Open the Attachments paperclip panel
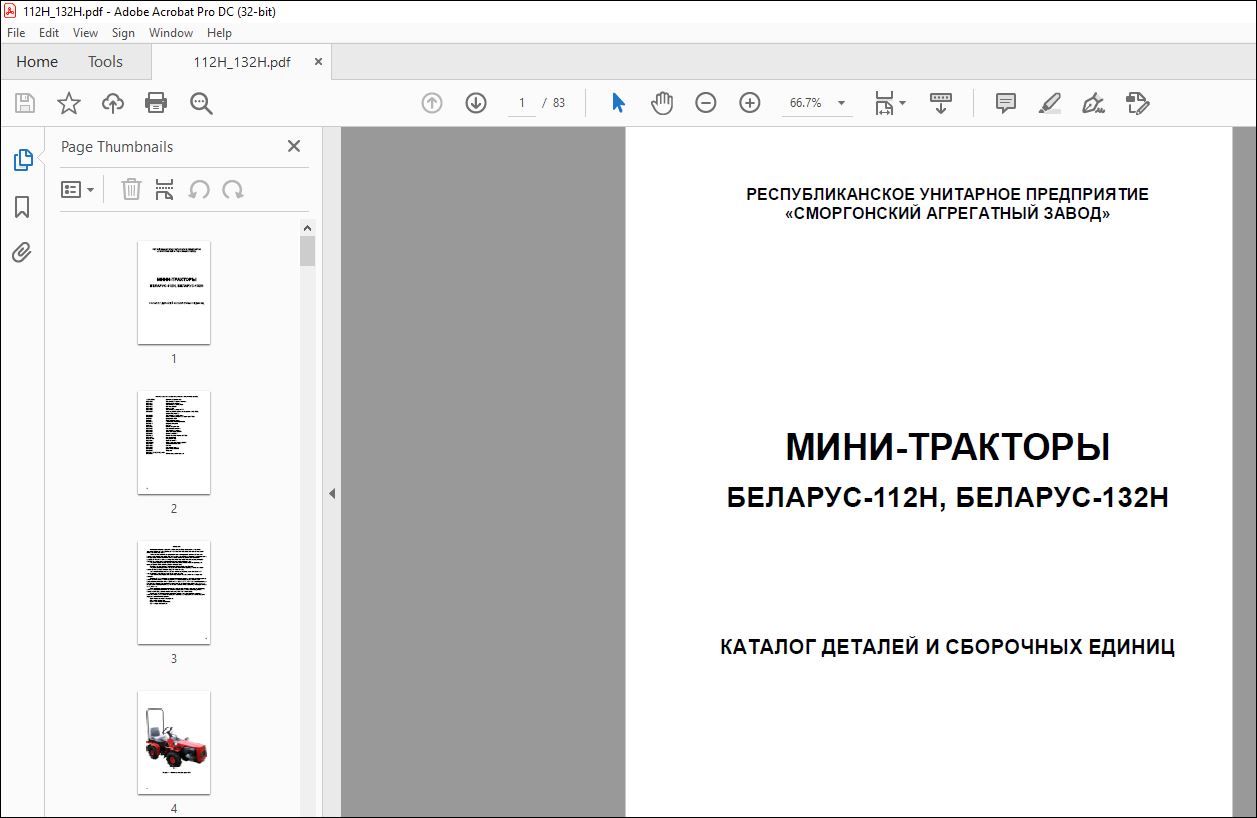This screenshot has height=818, width=1257. [22, 252]
